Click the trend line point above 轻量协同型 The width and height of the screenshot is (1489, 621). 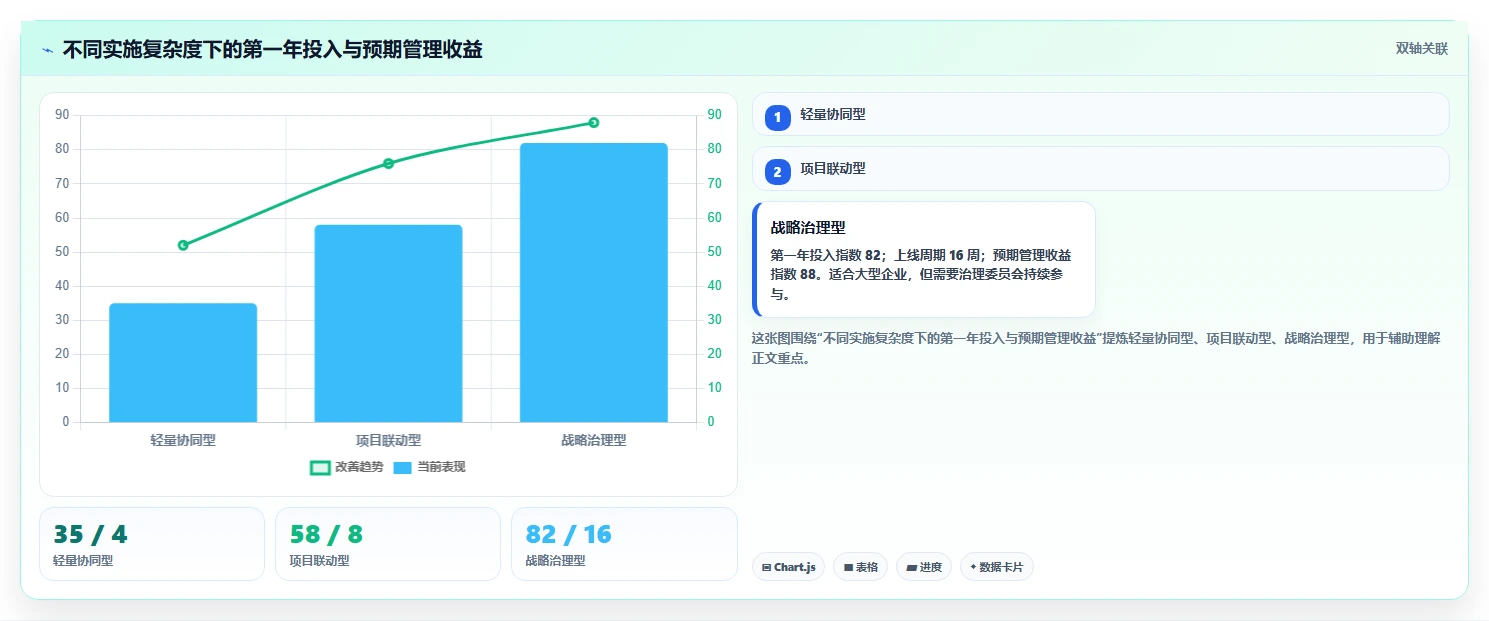183,245
